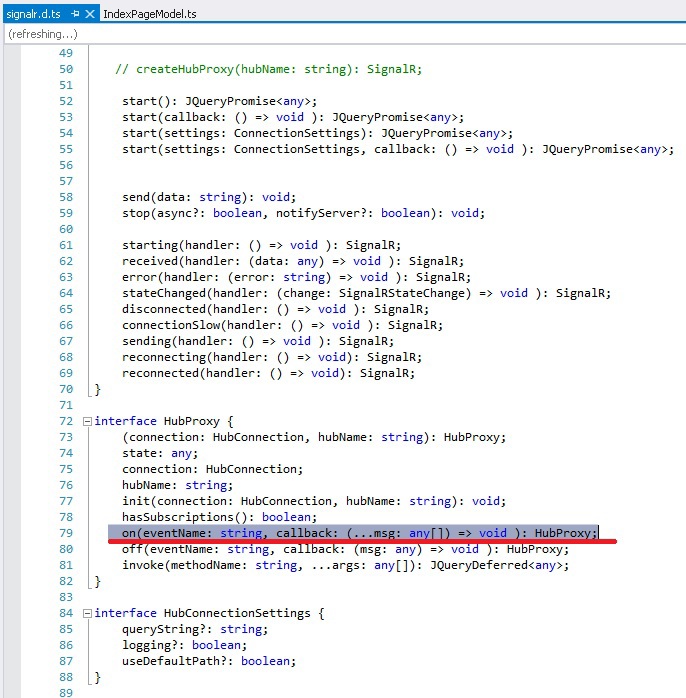Click the 'reconnected(handler:' line
This screenshot has width=686, height=698.
(268, 373)
